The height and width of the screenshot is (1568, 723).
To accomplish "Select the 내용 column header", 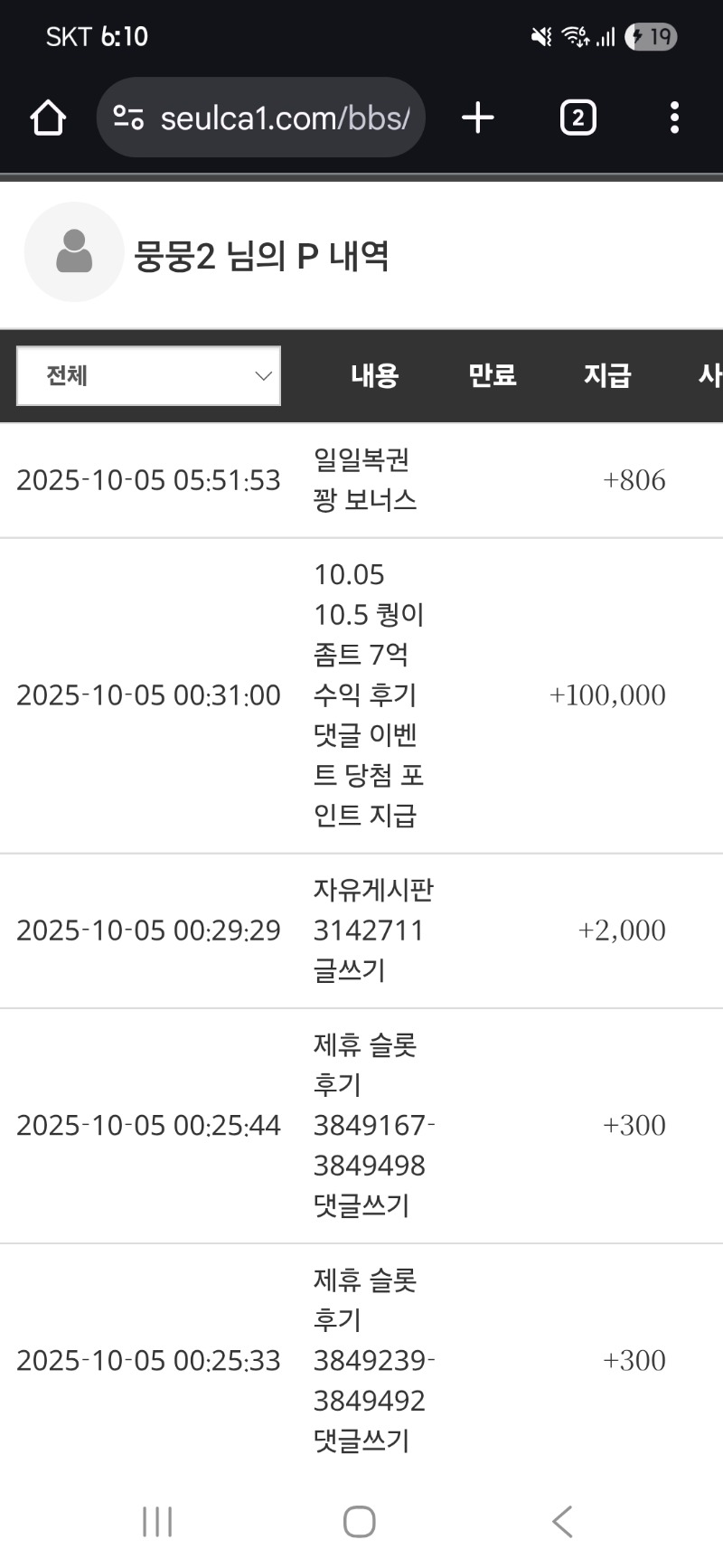I will (375, 375).
